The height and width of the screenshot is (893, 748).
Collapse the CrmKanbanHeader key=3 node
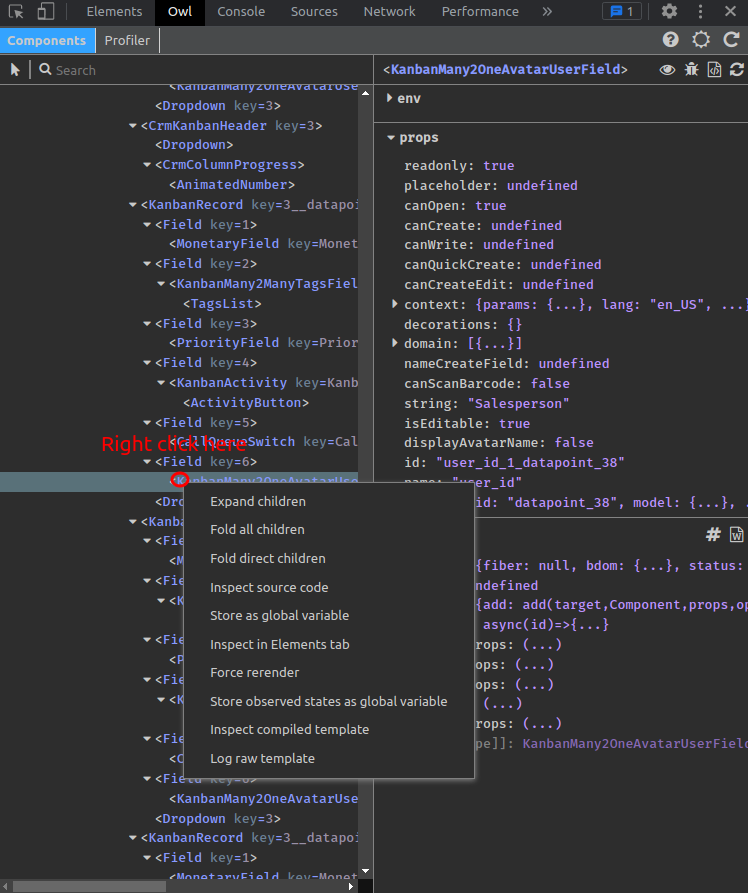pyautogui.click(x=133, y=125)
